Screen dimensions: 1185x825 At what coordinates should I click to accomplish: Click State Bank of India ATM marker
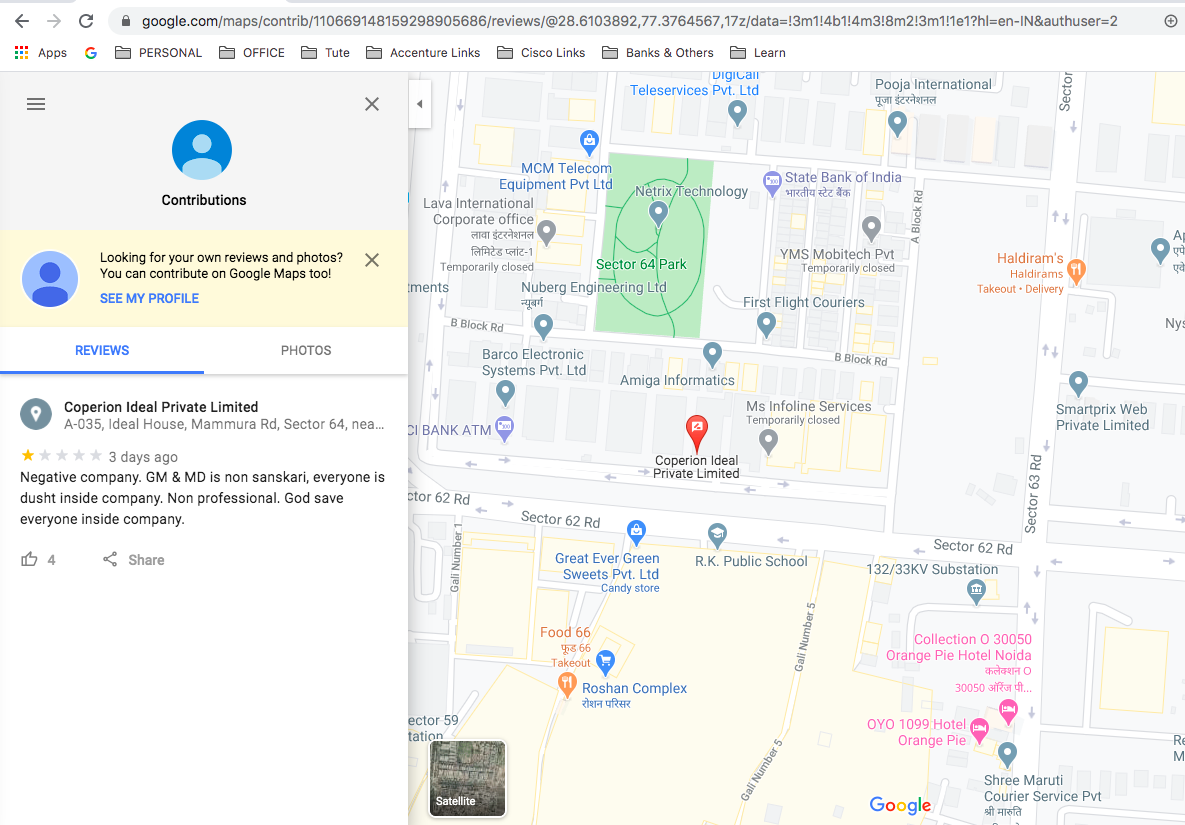tap(772, 182)
